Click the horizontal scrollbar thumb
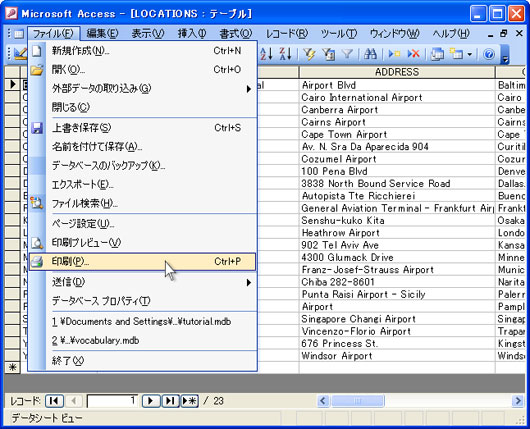 click(358, 401)
